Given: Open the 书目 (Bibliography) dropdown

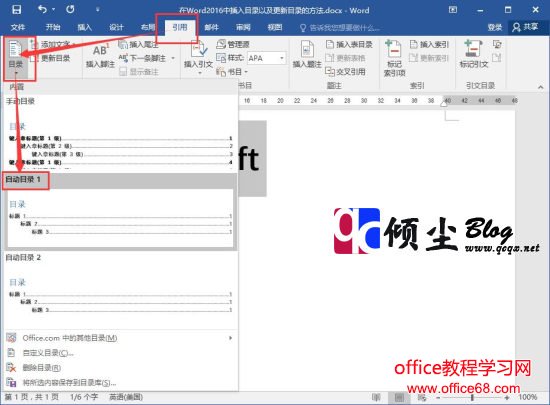Looking at the screenshot, I should pyautogui.click(x=232, y=72).
